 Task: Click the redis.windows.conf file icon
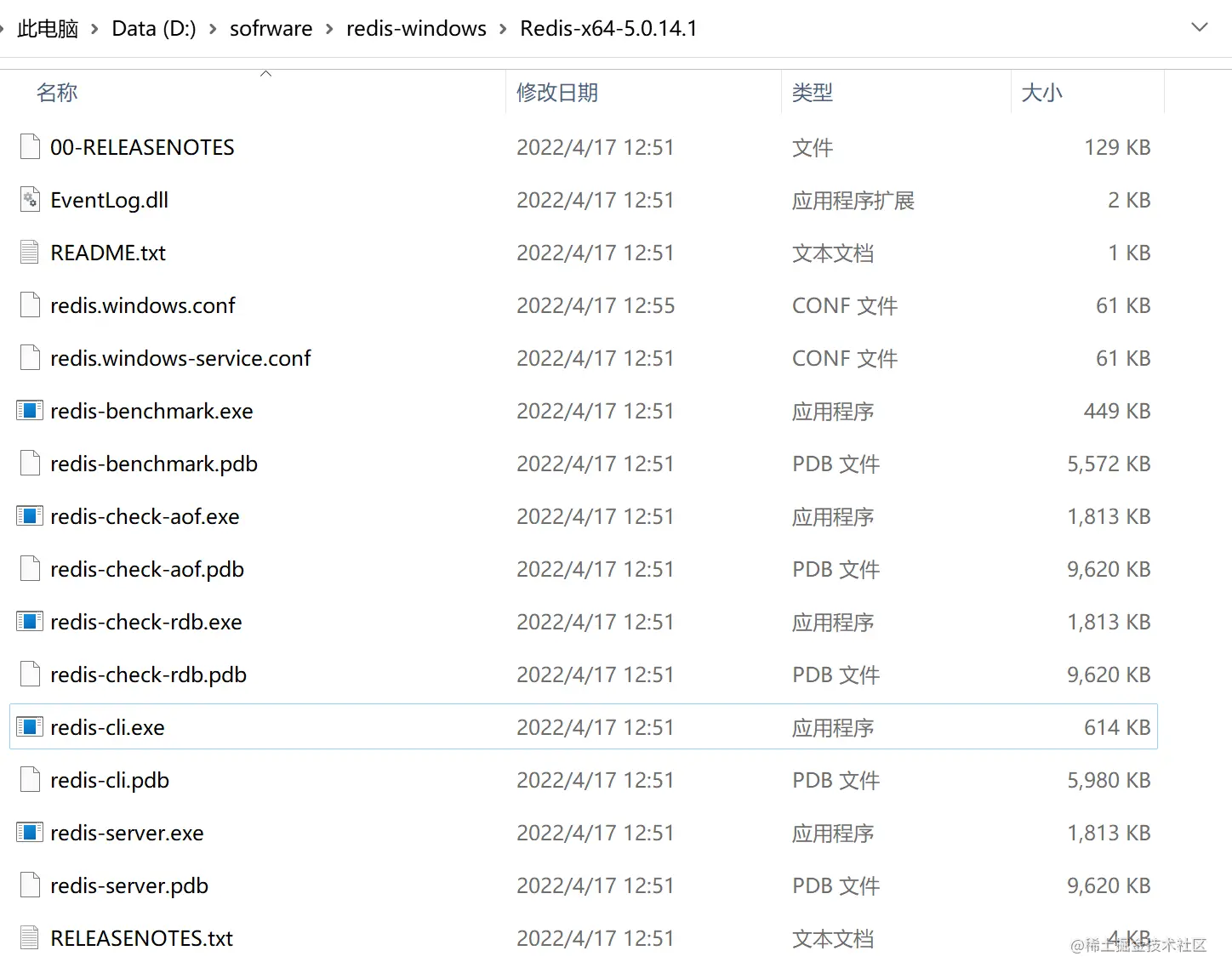[30, 305]
